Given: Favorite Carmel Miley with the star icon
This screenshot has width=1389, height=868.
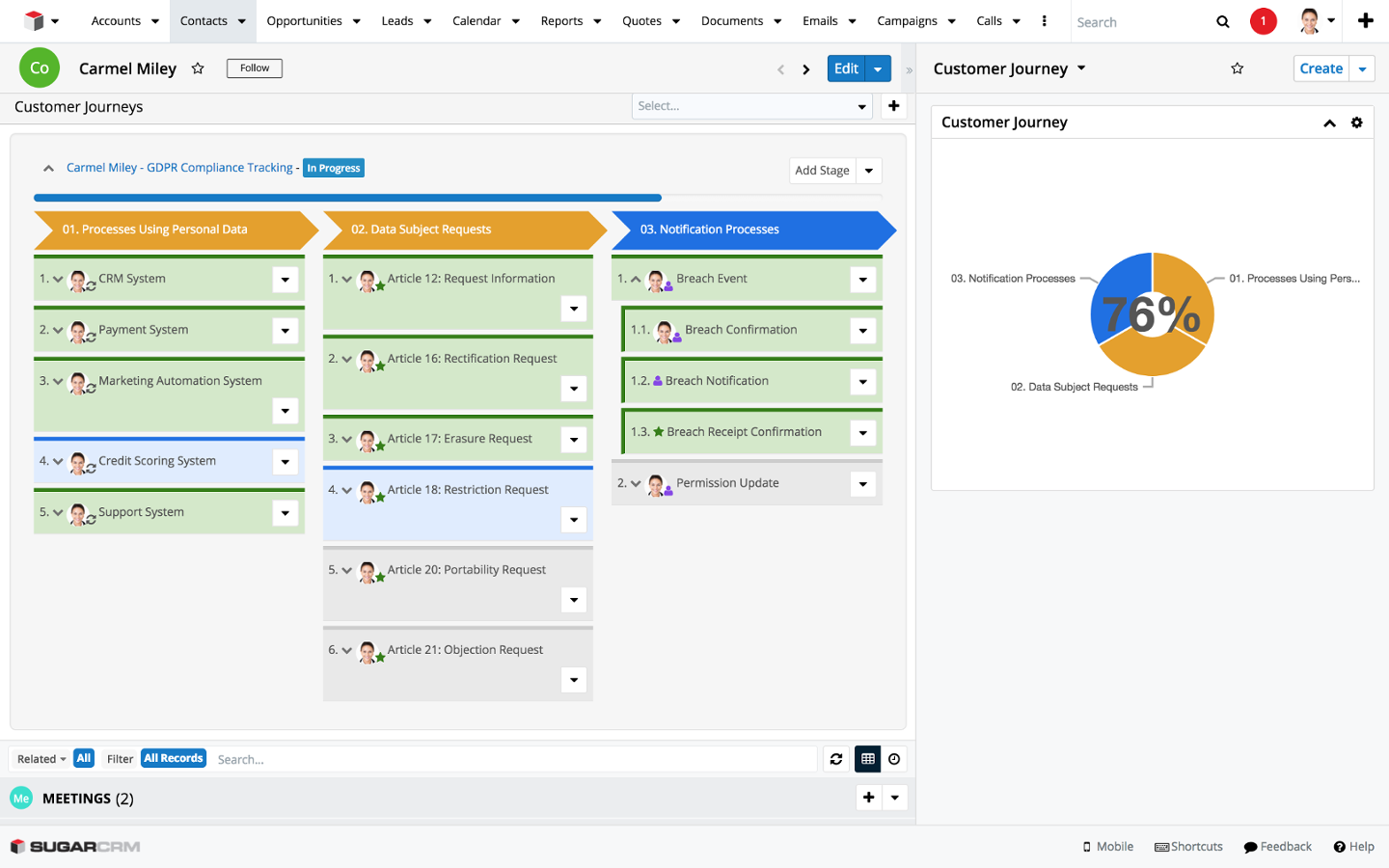Looking at the screenshot, I should (198, 68).
